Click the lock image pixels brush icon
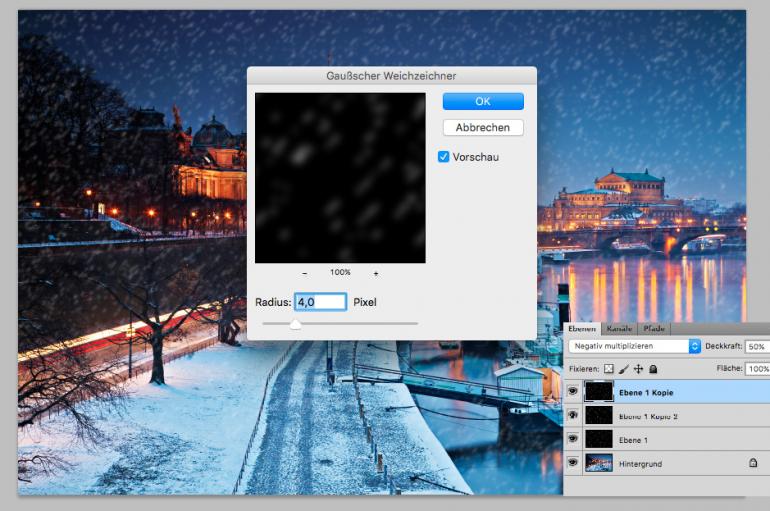 [626, 369]
